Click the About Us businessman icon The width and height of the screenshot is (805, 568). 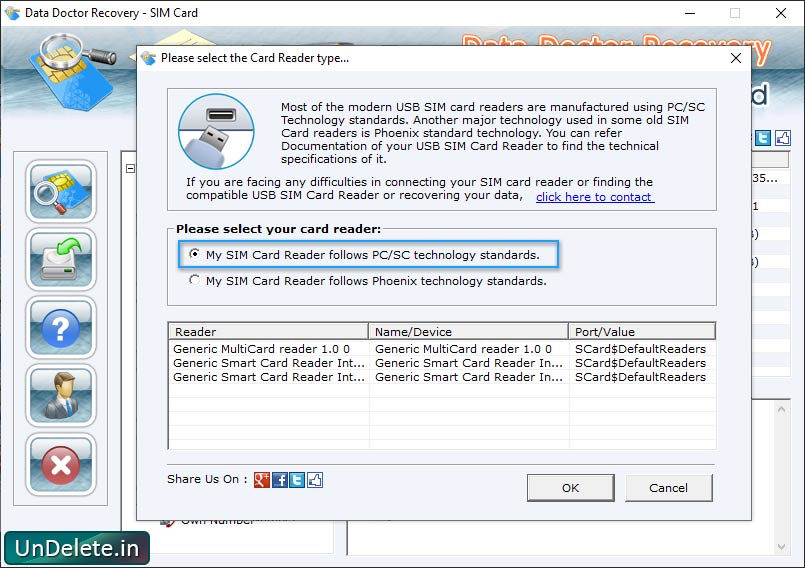[61, 395]
